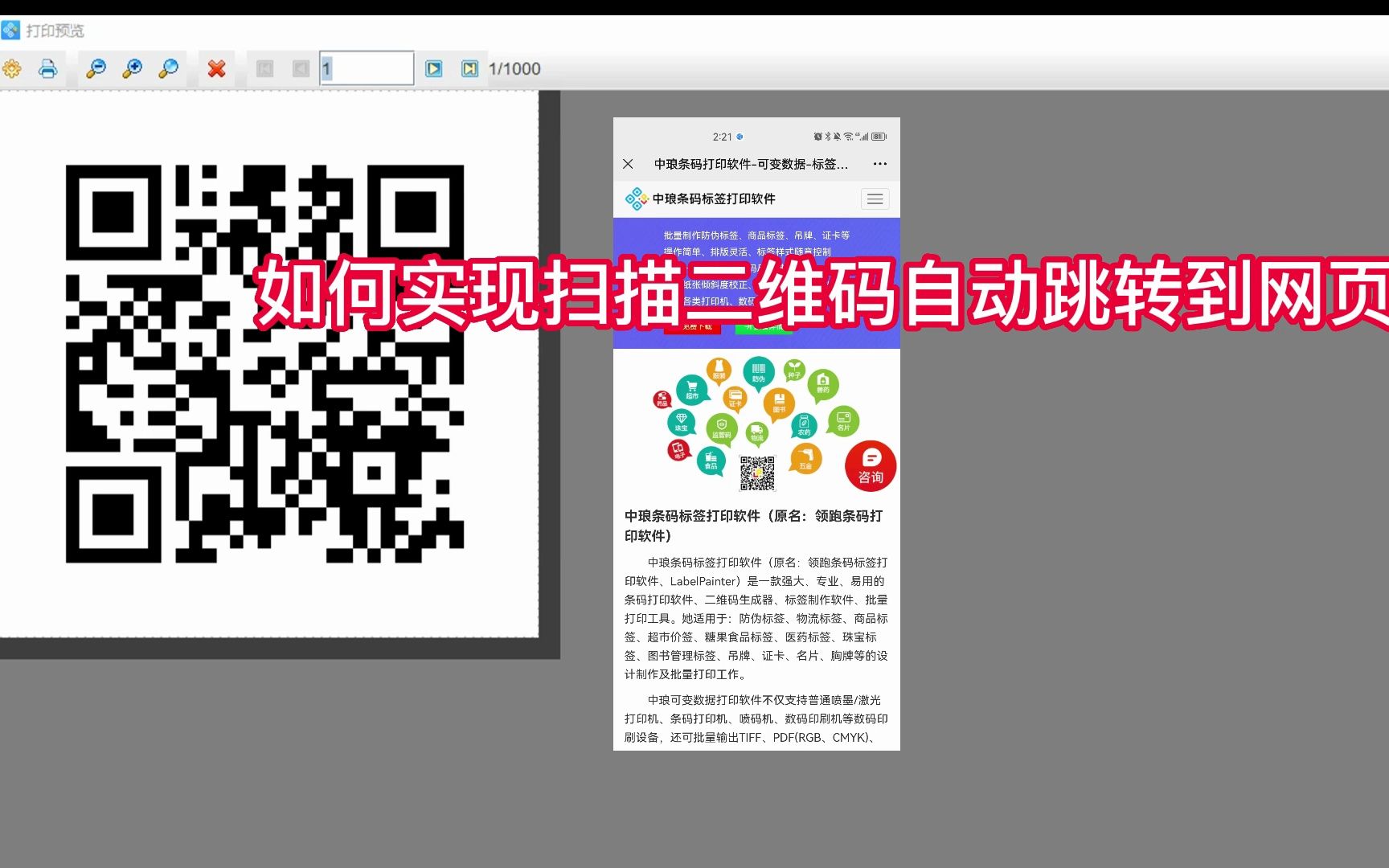Click heading 中琅条码标签打印软件（原名：领跑条码打印软件）
1389x868 pixels.
754,526
